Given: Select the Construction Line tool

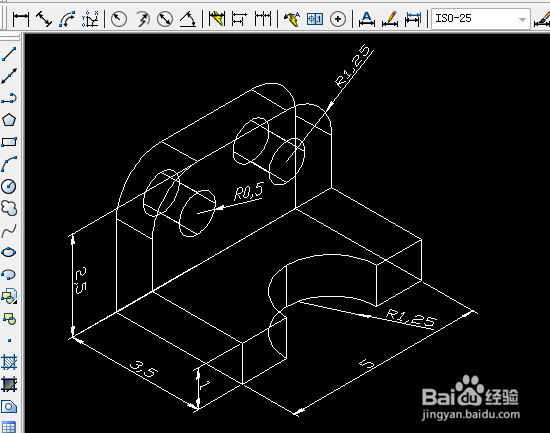Looking at the screenshot, I should [x=9, y=76].
